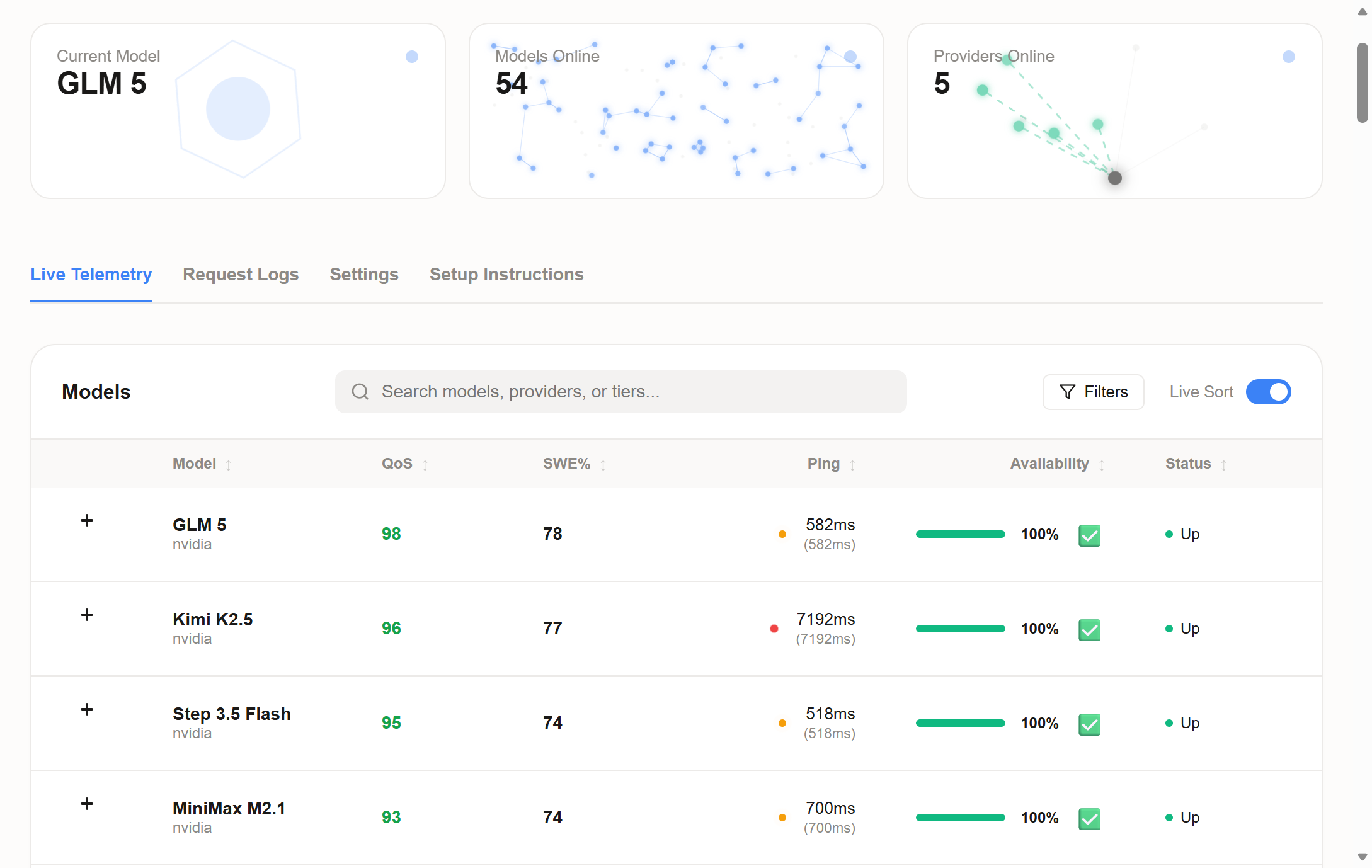Click the QoS value 95
The image size is (1372, 868).
point(391,723)
